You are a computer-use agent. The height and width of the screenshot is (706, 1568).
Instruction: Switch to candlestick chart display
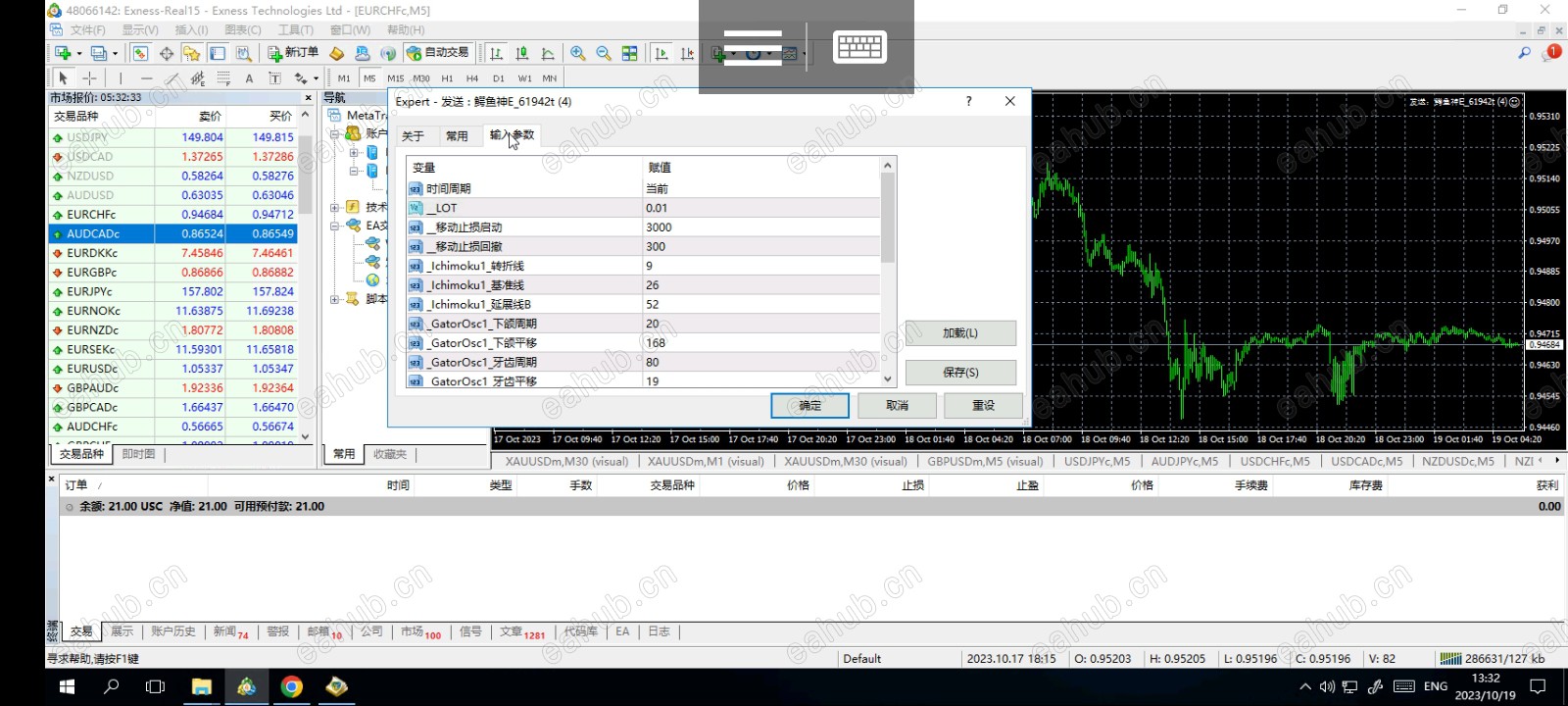coord(522,53)
